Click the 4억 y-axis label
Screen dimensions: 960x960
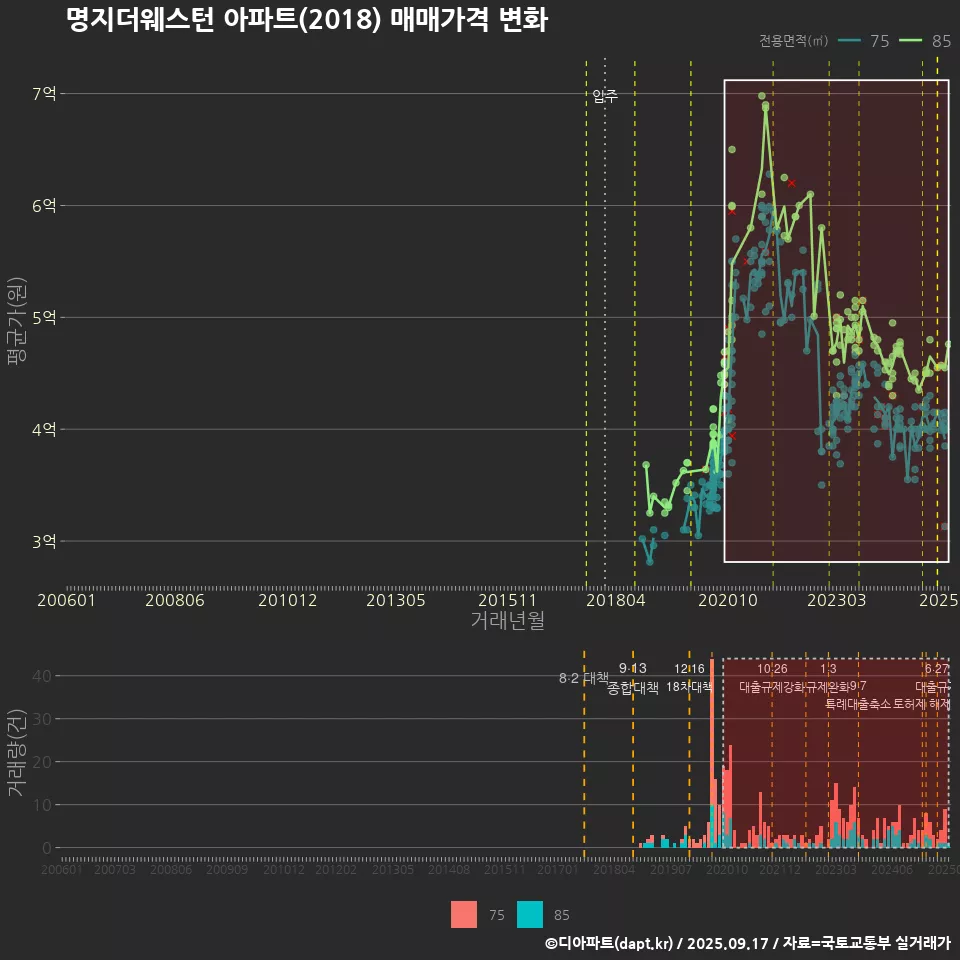44,429
